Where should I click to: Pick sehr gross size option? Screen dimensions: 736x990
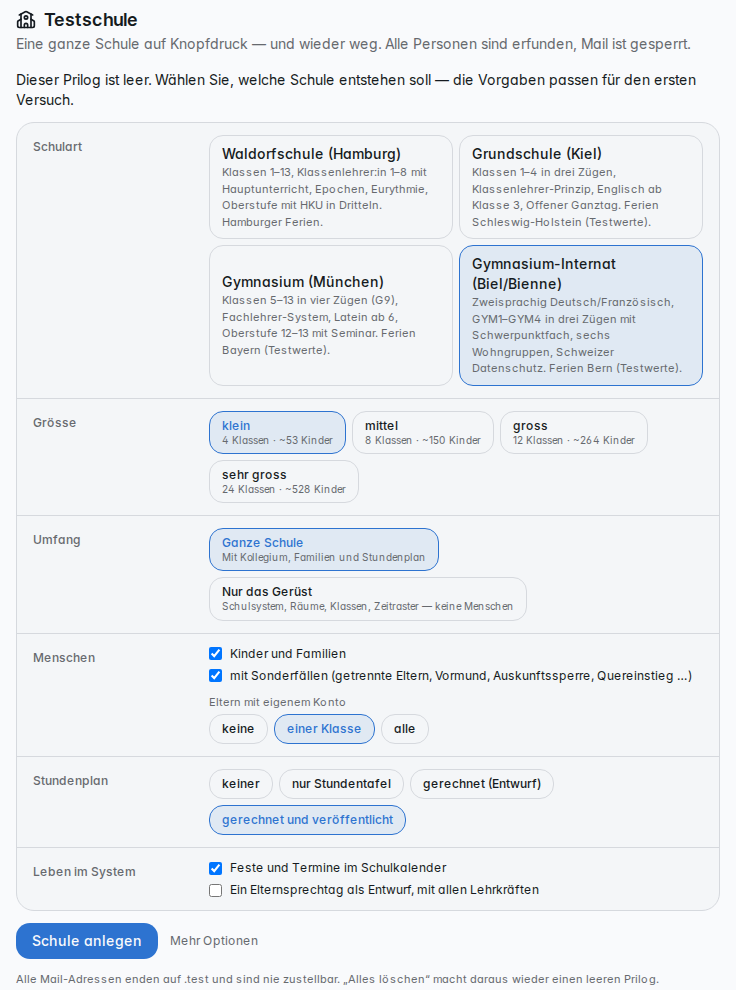click(x=283, y=481)
